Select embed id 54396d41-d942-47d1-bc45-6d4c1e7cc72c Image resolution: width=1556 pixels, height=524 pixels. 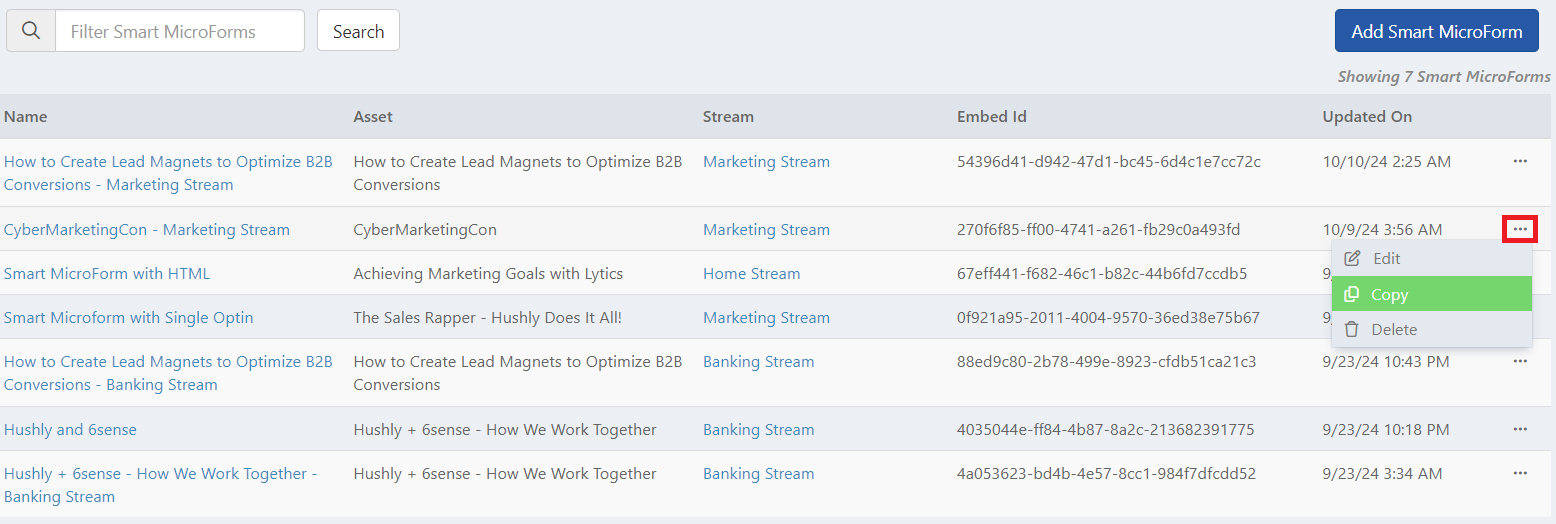1109,161
